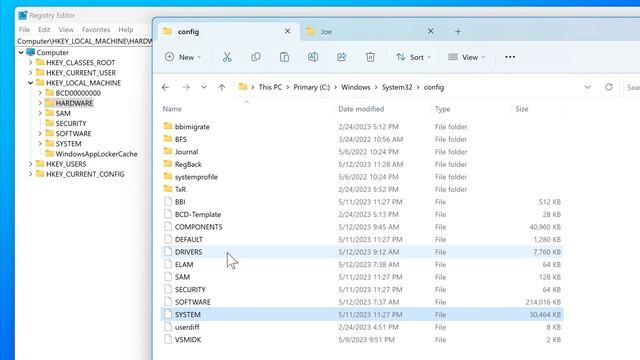Click the Computer icon in Registry tree
The width and height of the screenshot is (640, 360).
coord(31,52)
